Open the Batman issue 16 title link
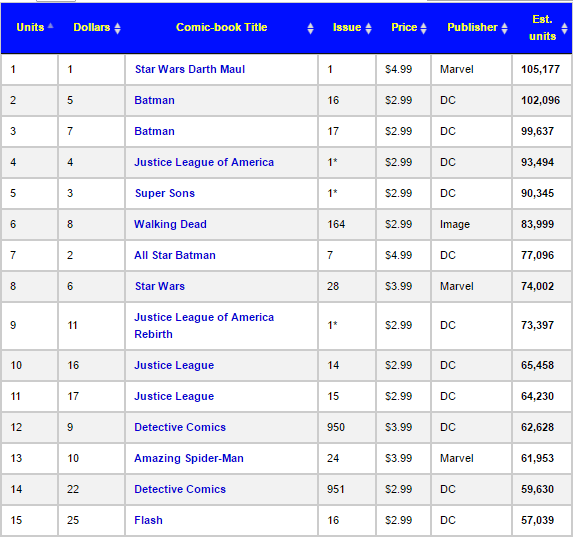Image resolution: width=575 pixels, height=537 pixels. coord(154,100)
